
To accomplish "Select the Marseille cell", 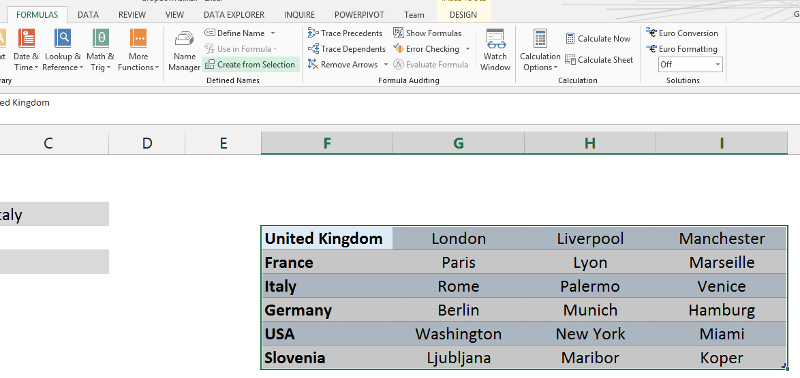I will tap(721, 262).
